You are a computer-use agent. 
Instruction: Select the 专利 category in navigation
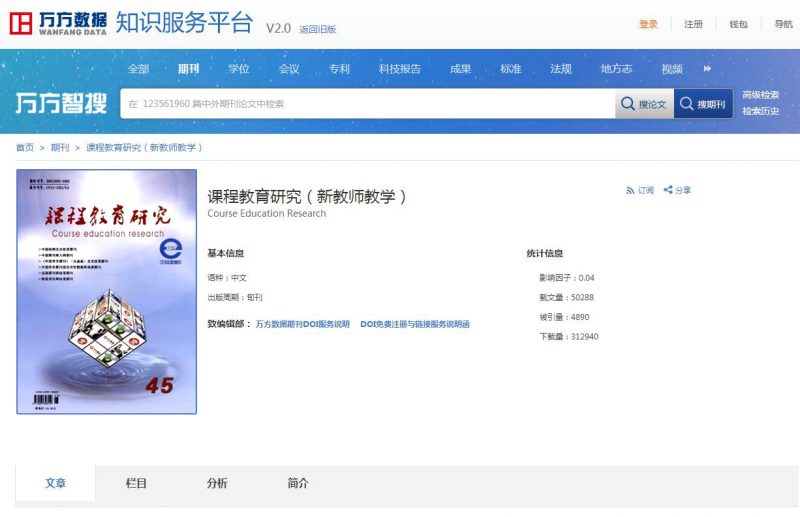click(339, 69)
